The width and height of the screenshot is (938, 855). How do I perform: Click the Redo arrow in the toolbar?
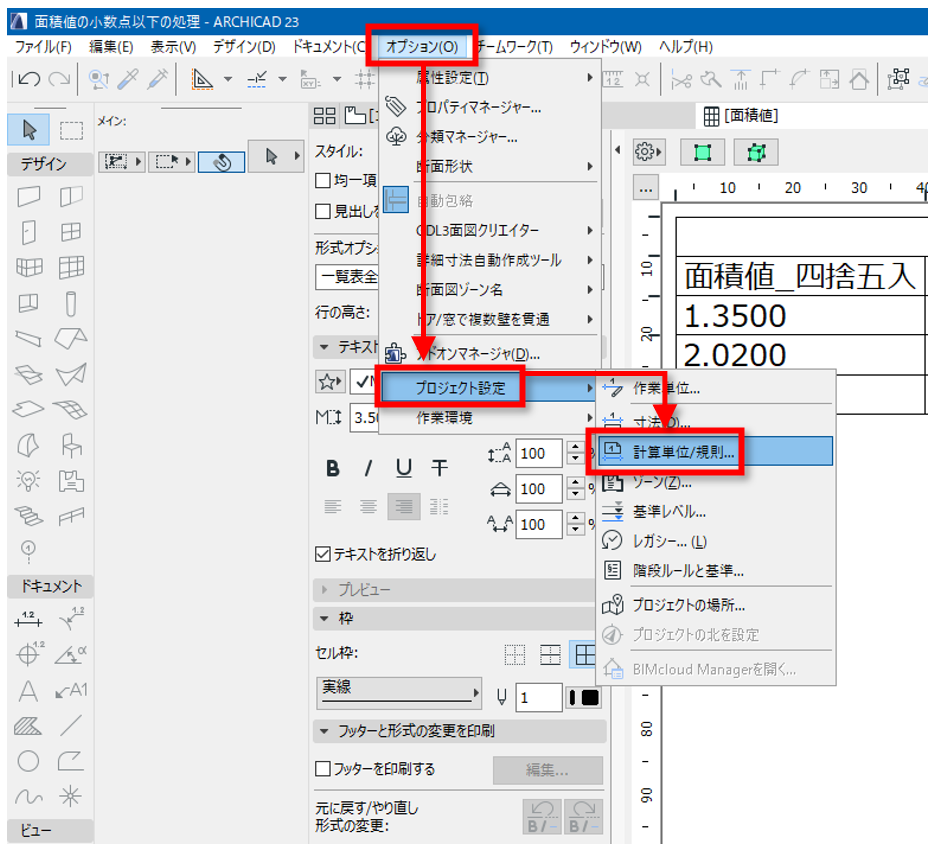59,79
